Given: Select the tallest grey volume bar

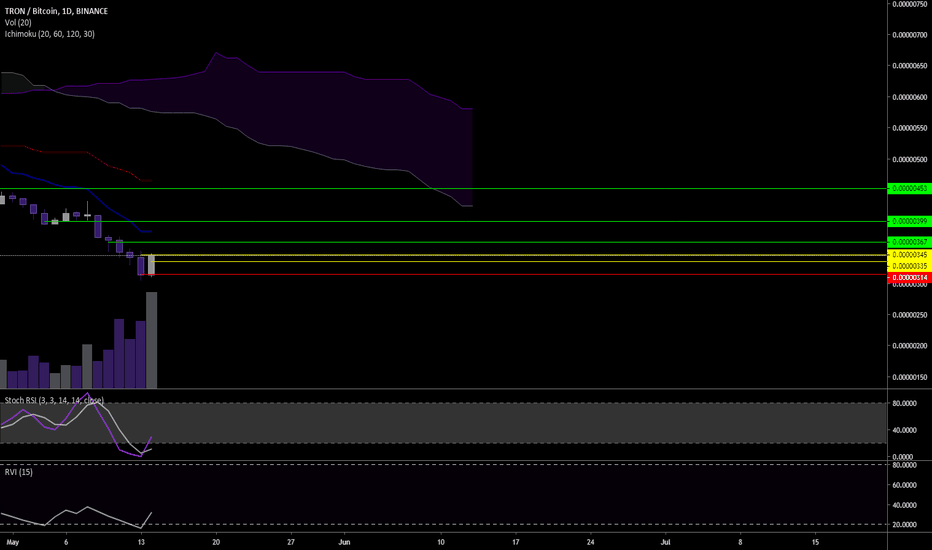Looking at the screenshot, I should click(152, 340).
